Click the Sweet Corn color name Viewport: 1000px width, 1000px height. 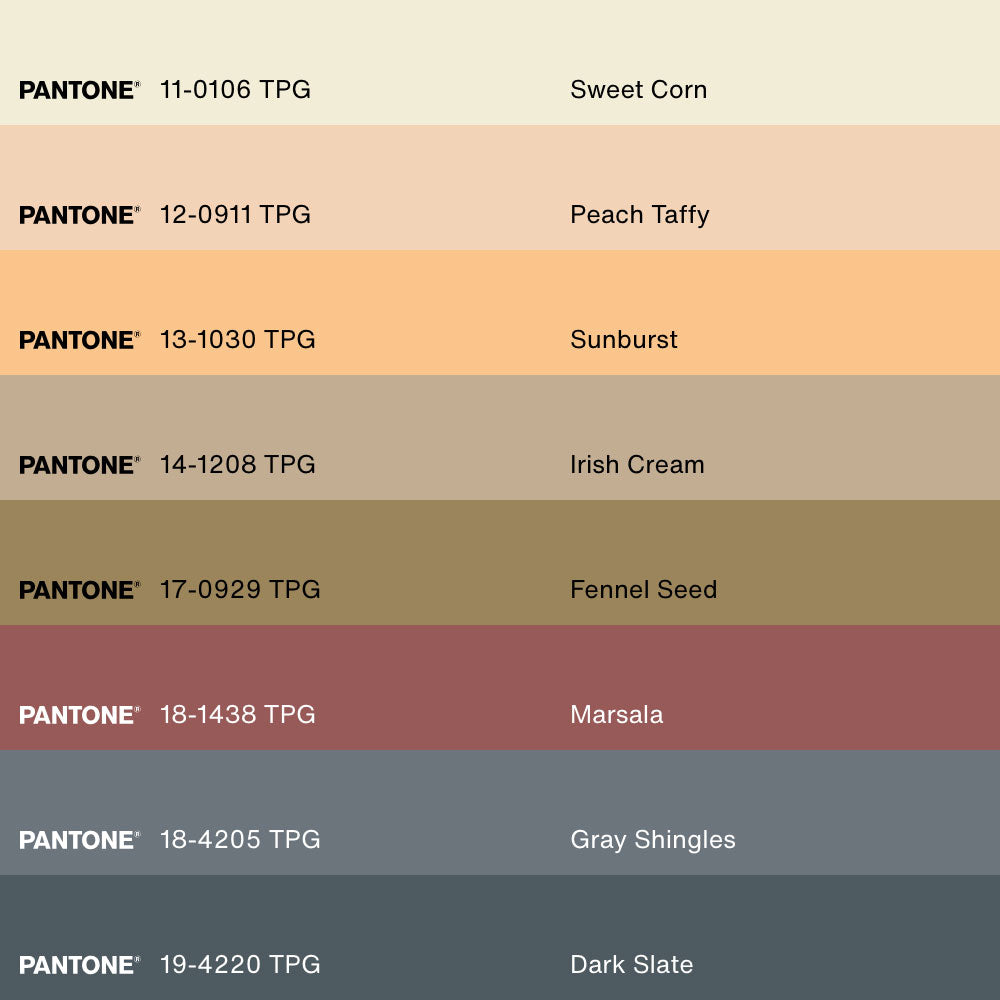click(638, 90)
